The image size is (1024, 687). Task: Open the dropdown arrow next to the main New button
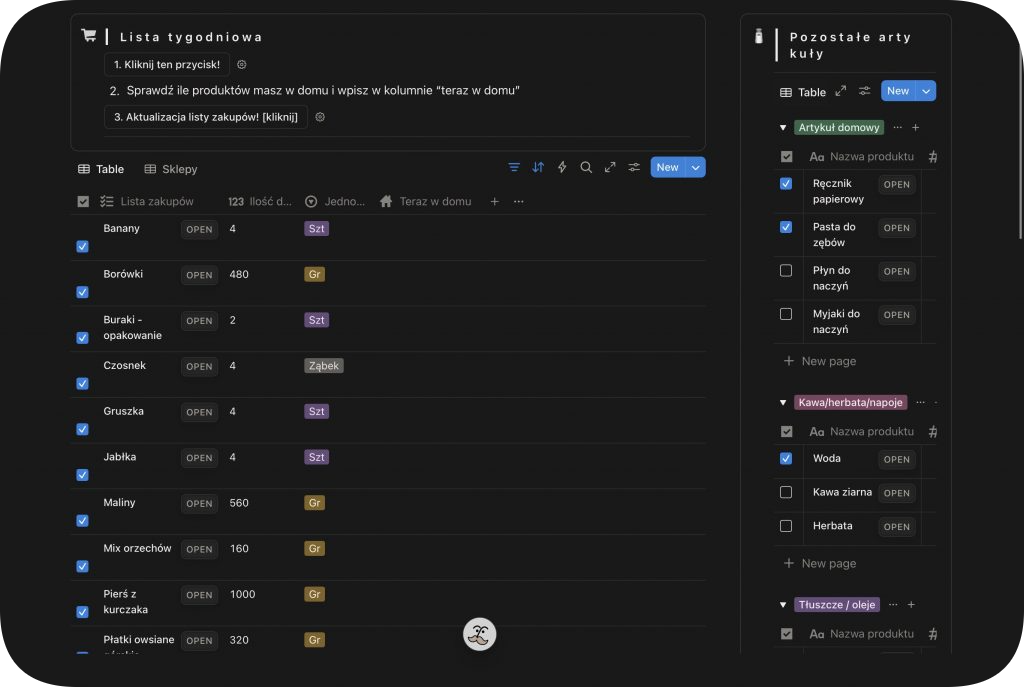695,167
